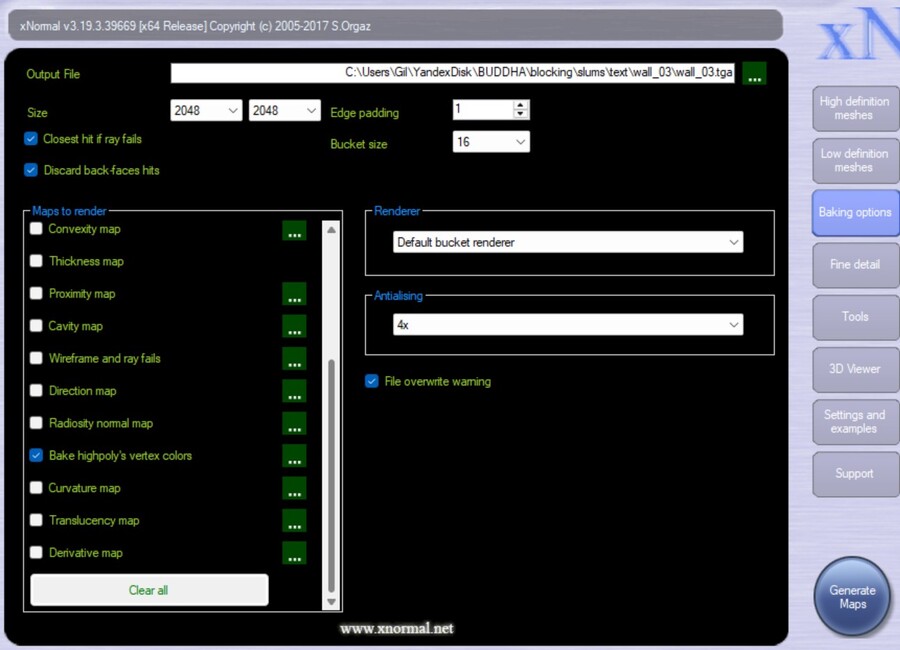Open High definition meshes tab
The width and height of the screenshot is (900, 650).
click(x=855, y=109)
